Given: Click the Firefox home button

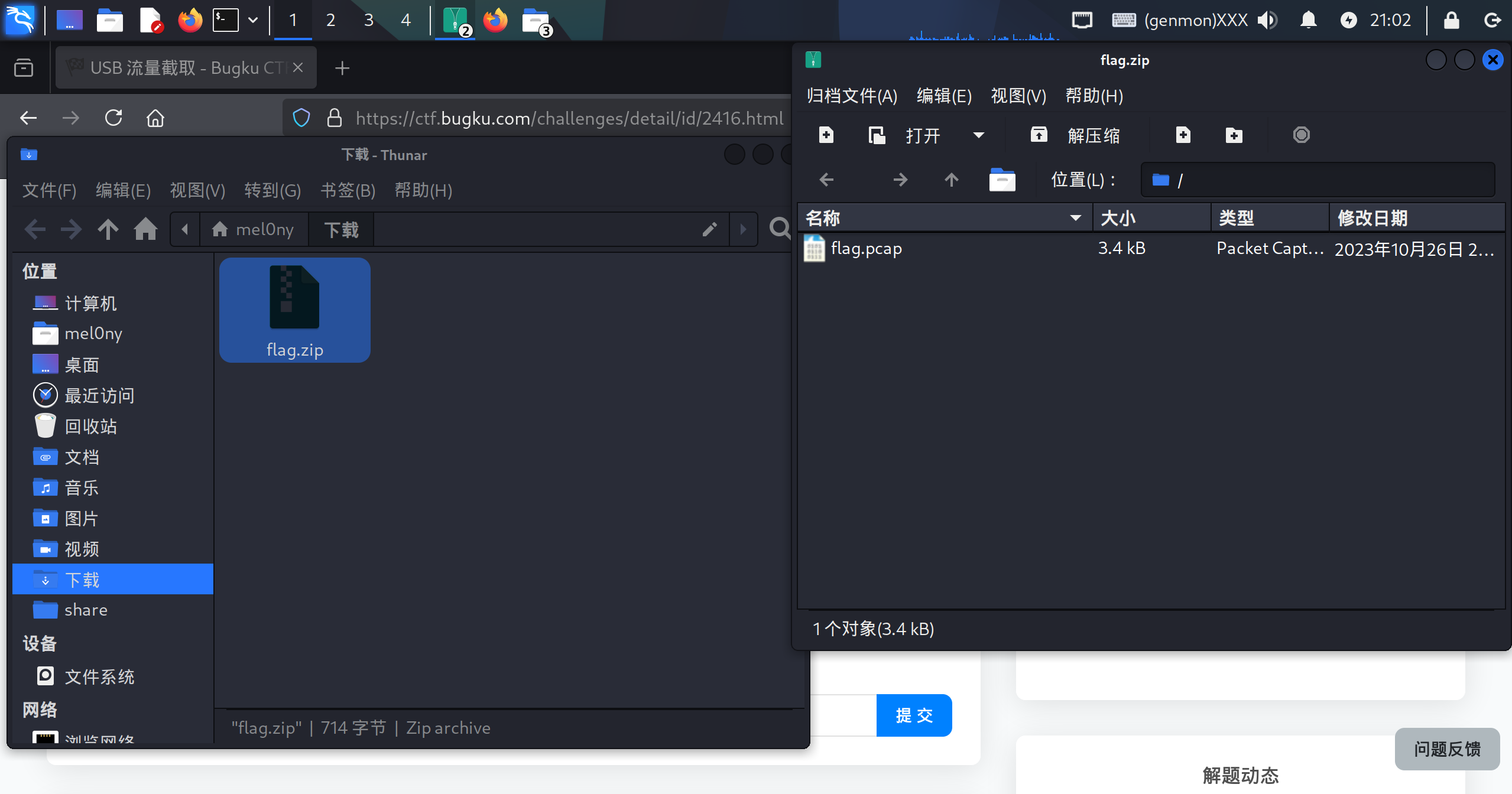Looking at the screenshot, I should (155, 118).
